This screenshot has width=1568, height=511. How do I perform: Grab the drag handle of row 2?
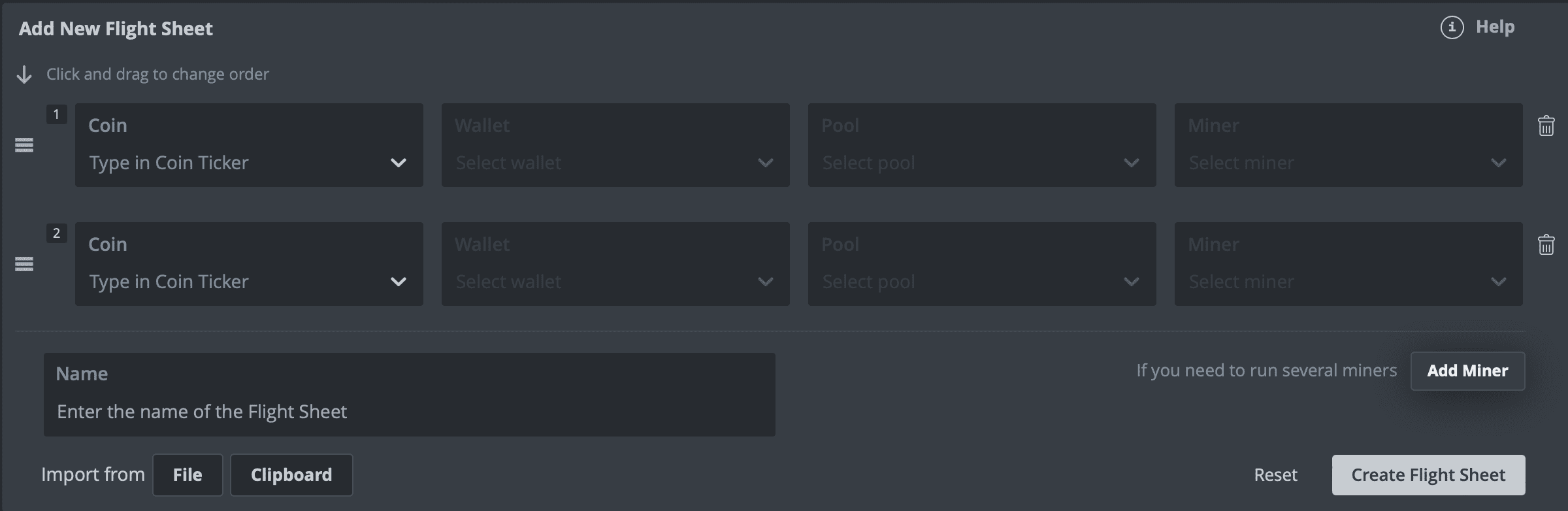click(x=24, y=264)
